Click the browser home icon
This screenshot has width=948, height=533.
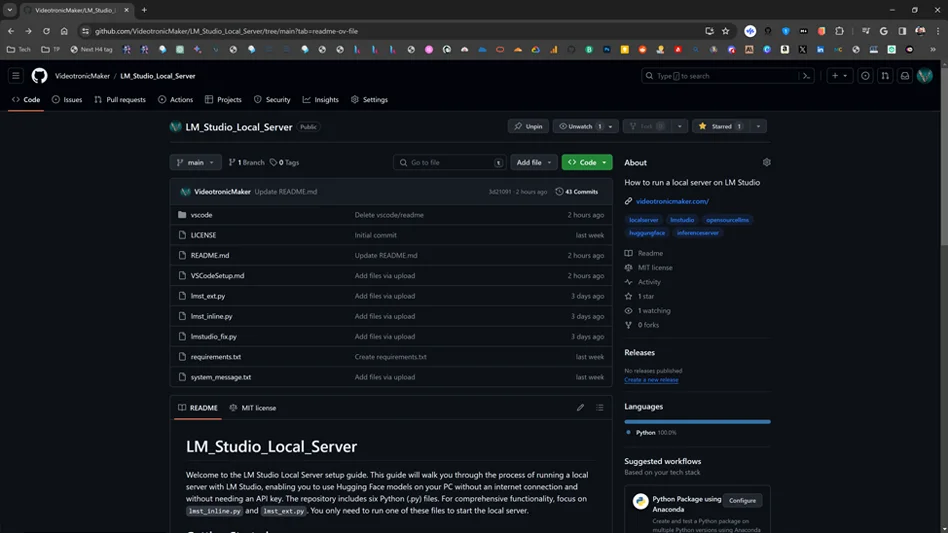(64, 31)
